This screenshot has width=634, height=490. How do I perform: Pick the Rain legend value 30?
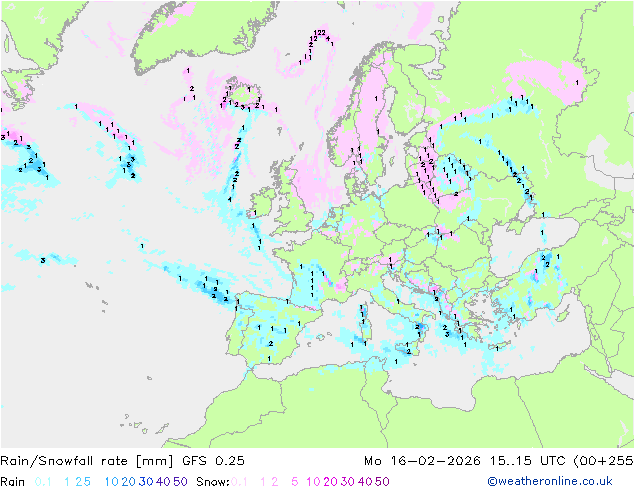[146, 482]
